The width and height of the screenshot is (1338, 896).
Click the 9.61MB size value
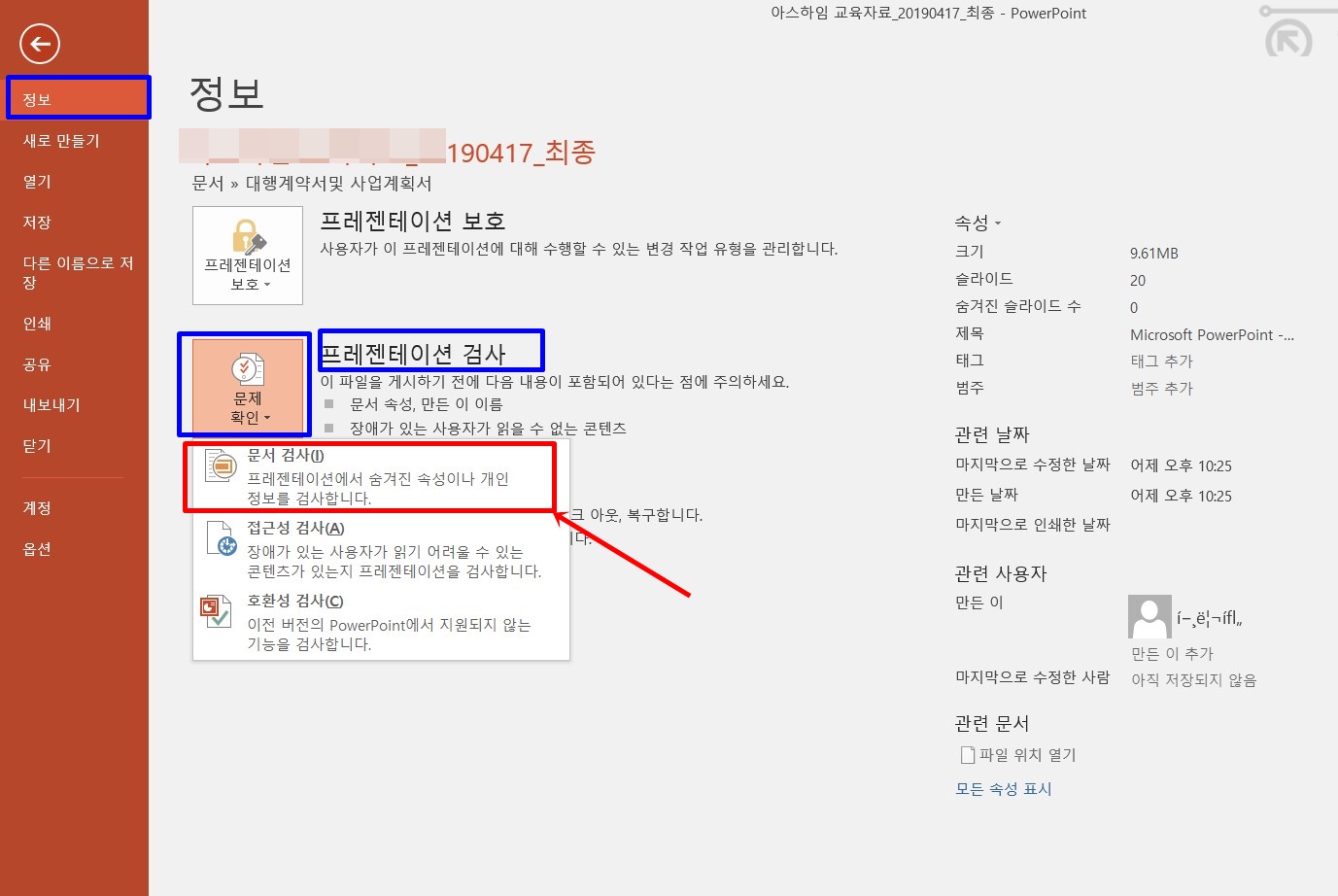click(x=1154, y=253)
